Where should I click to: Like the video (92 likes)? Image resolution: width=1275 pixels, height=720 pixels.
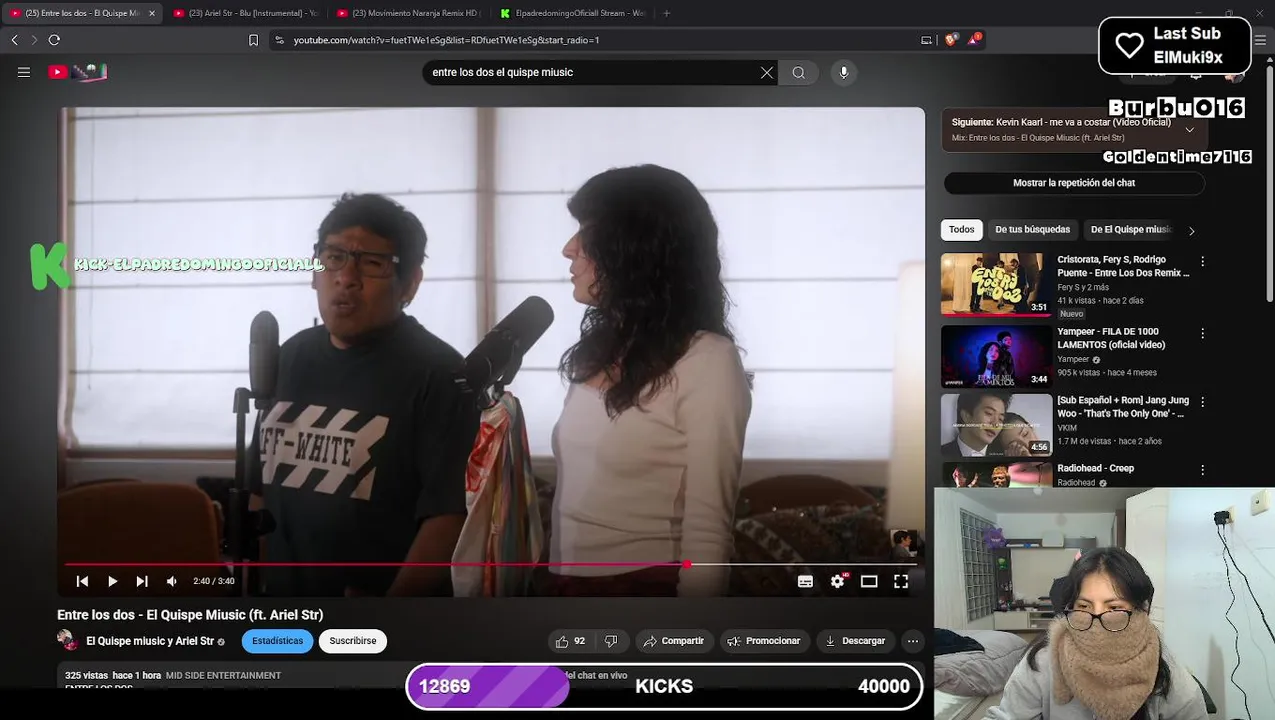570,641
